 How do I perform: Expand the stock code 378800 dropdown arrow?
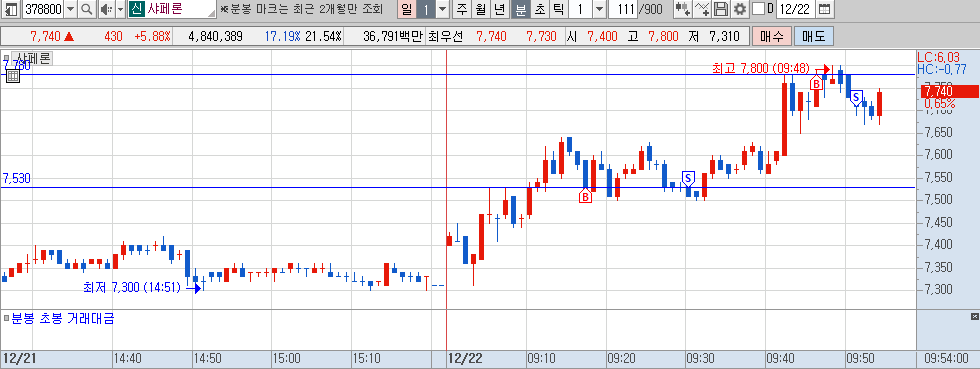71,9
